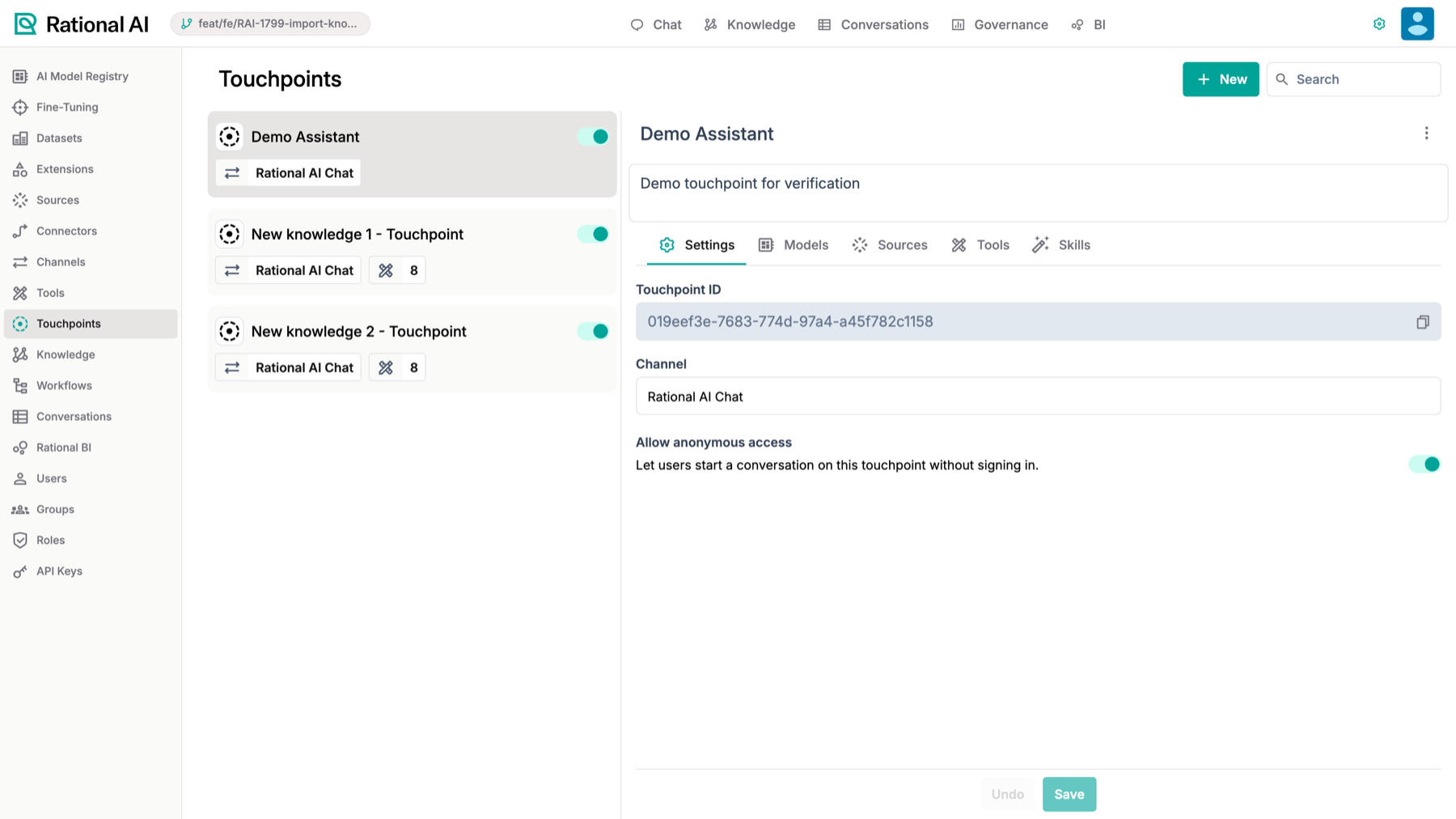Image resolution: width=1456 pixels, height=819 pixels.
Task: Click the tools count badge on New knowledge 2
Action: pos(397,367)
